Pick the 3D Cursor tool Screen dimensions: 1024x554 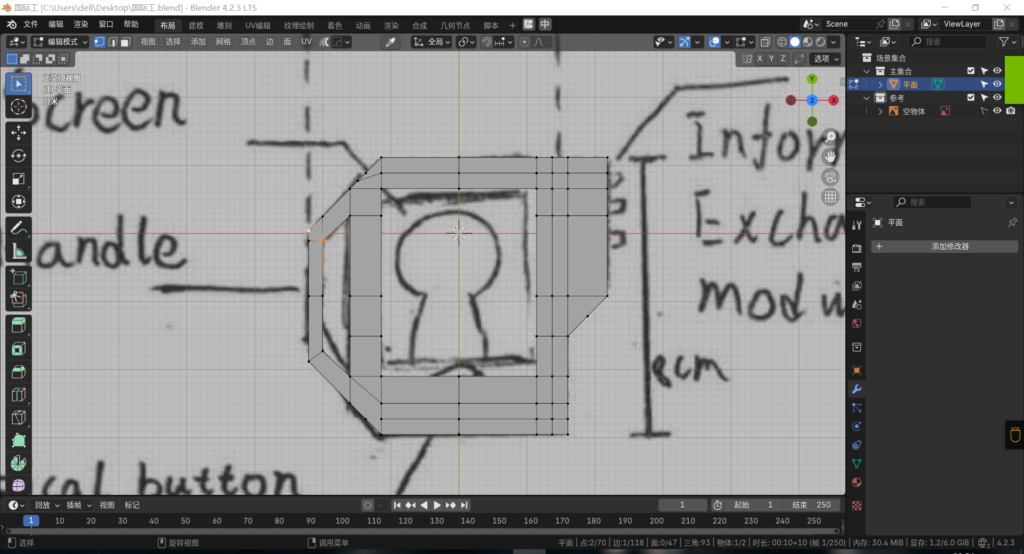pyautogui.click(x=19, y=107)
